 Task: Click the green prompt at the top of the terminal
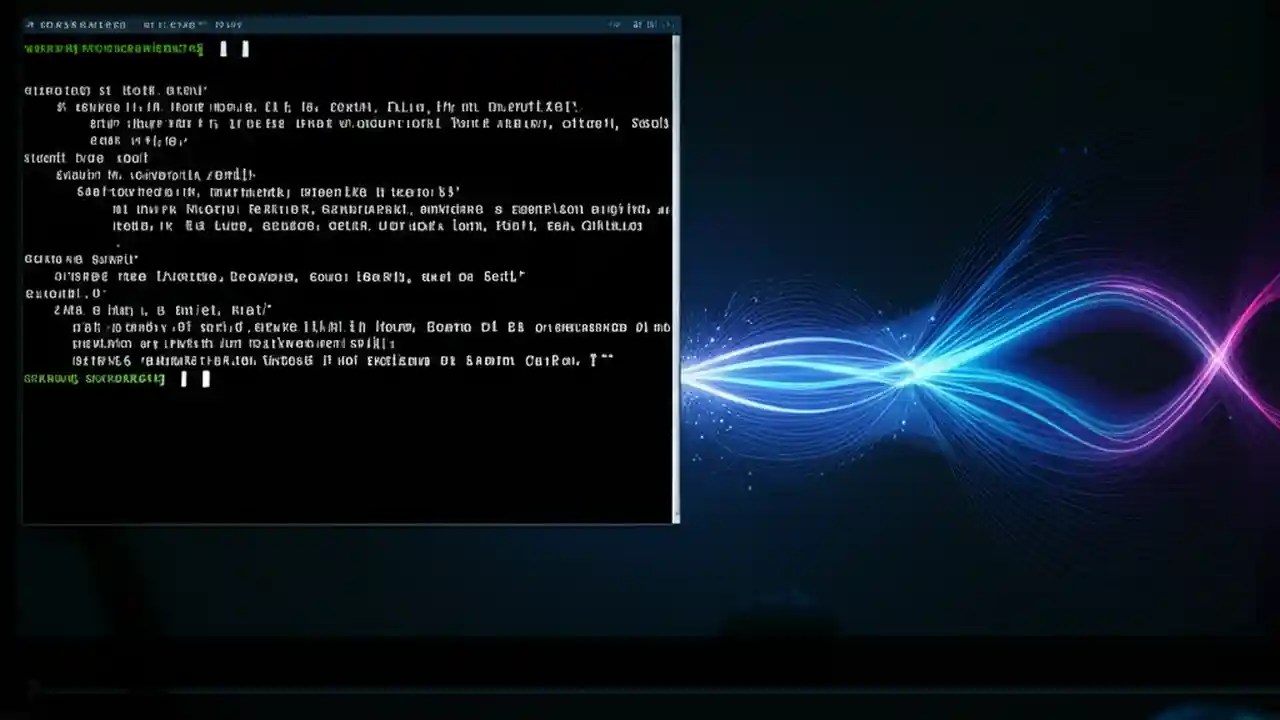[x=113, y=48]
